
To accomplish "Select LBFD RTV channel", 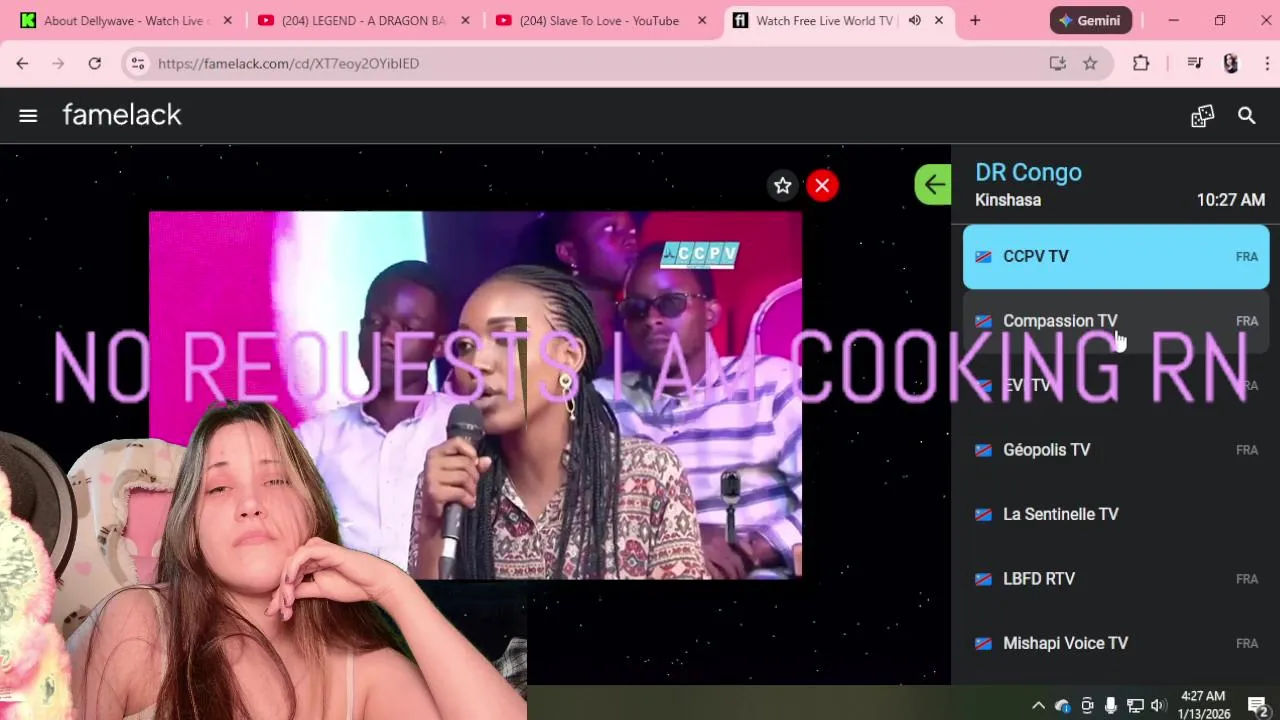I will click(1116, 579).
